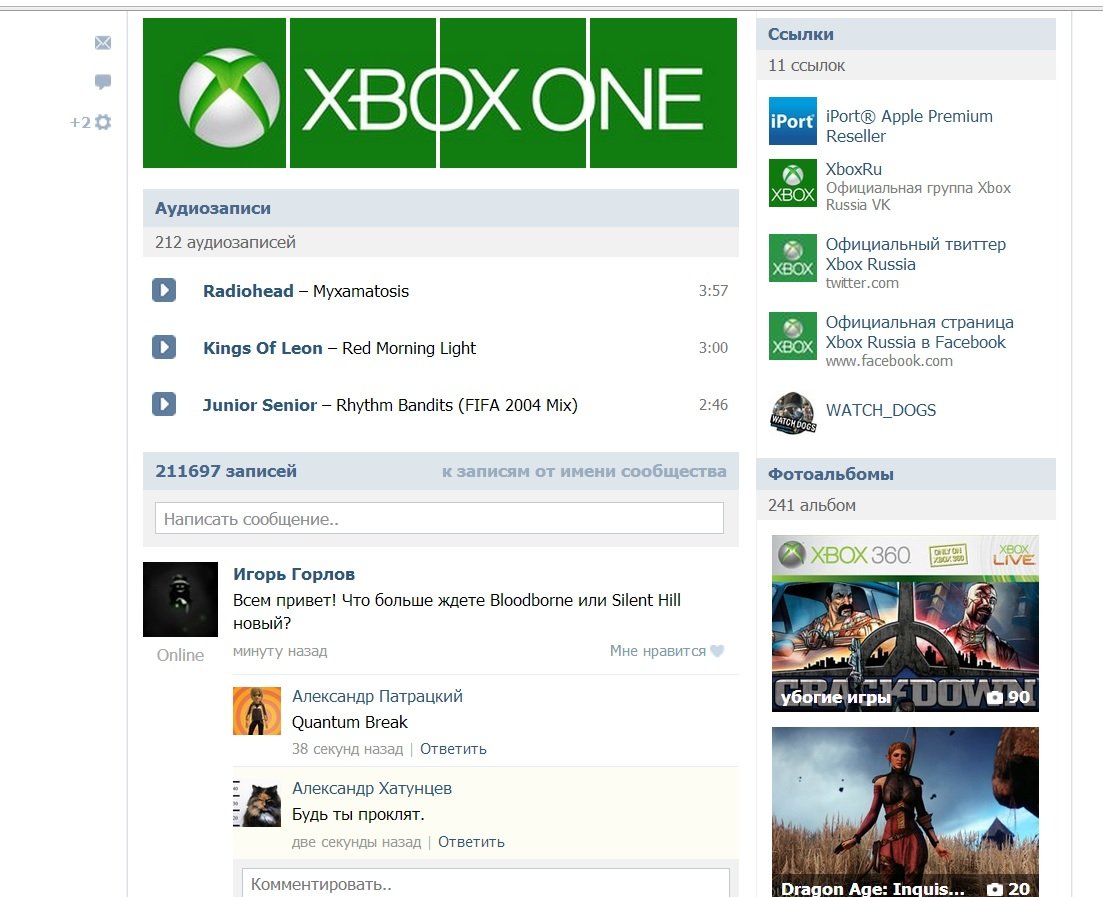Open the Ссылки section header
The height and width of the screenshot is (897, 1103).
(x=906, y=34)
